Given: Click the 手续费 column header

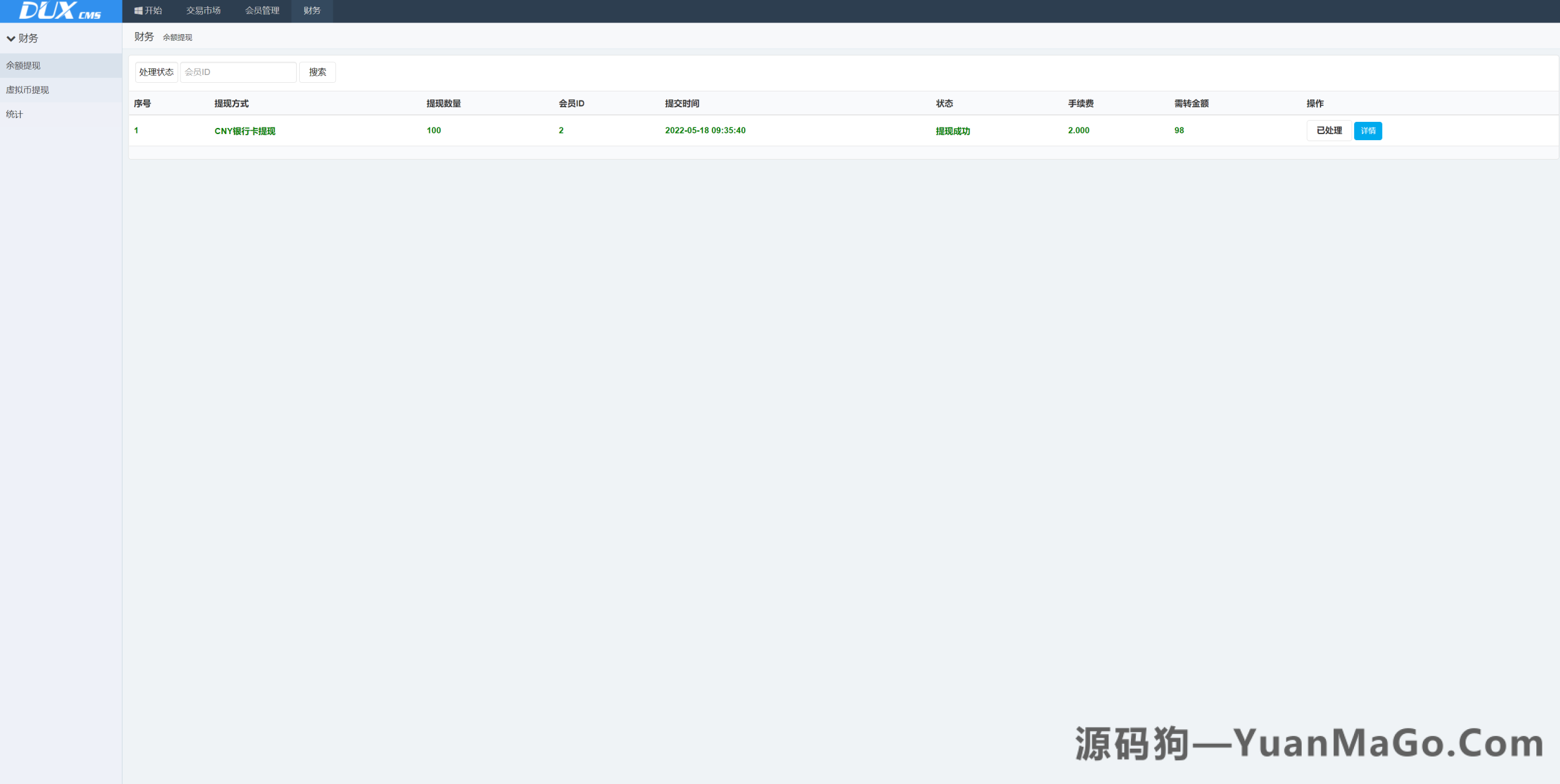Looking at the screenshot, I should (x=1080, y=104).
